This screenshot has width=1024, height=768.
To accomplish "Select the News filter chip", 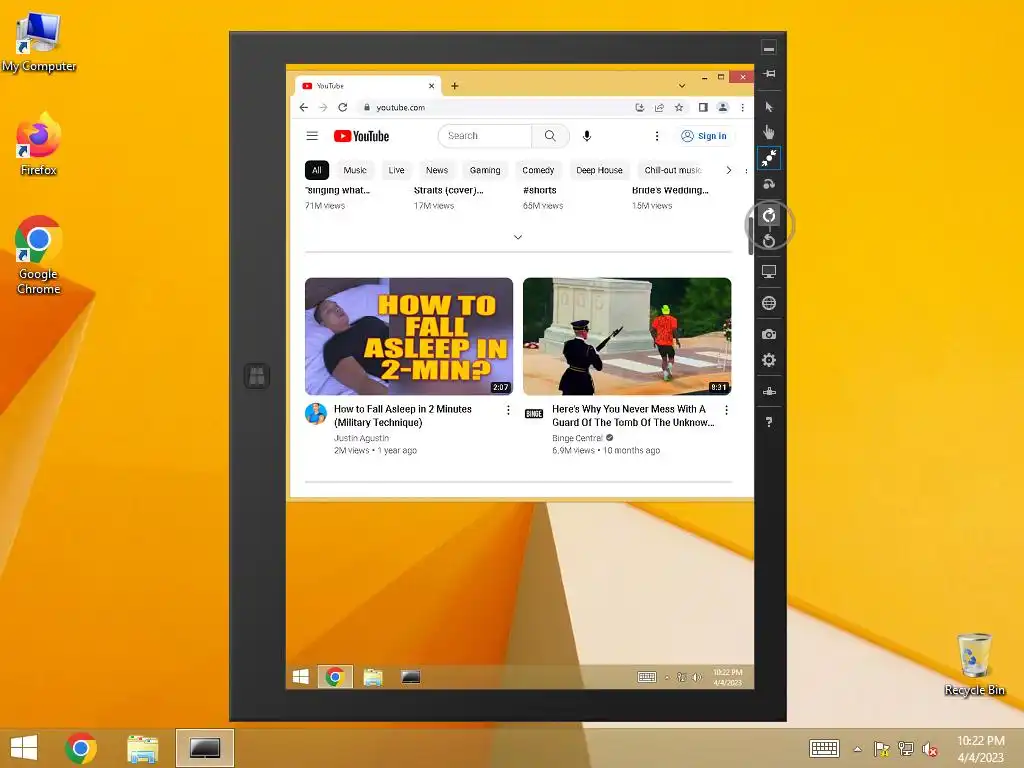I will coord(437,170).
